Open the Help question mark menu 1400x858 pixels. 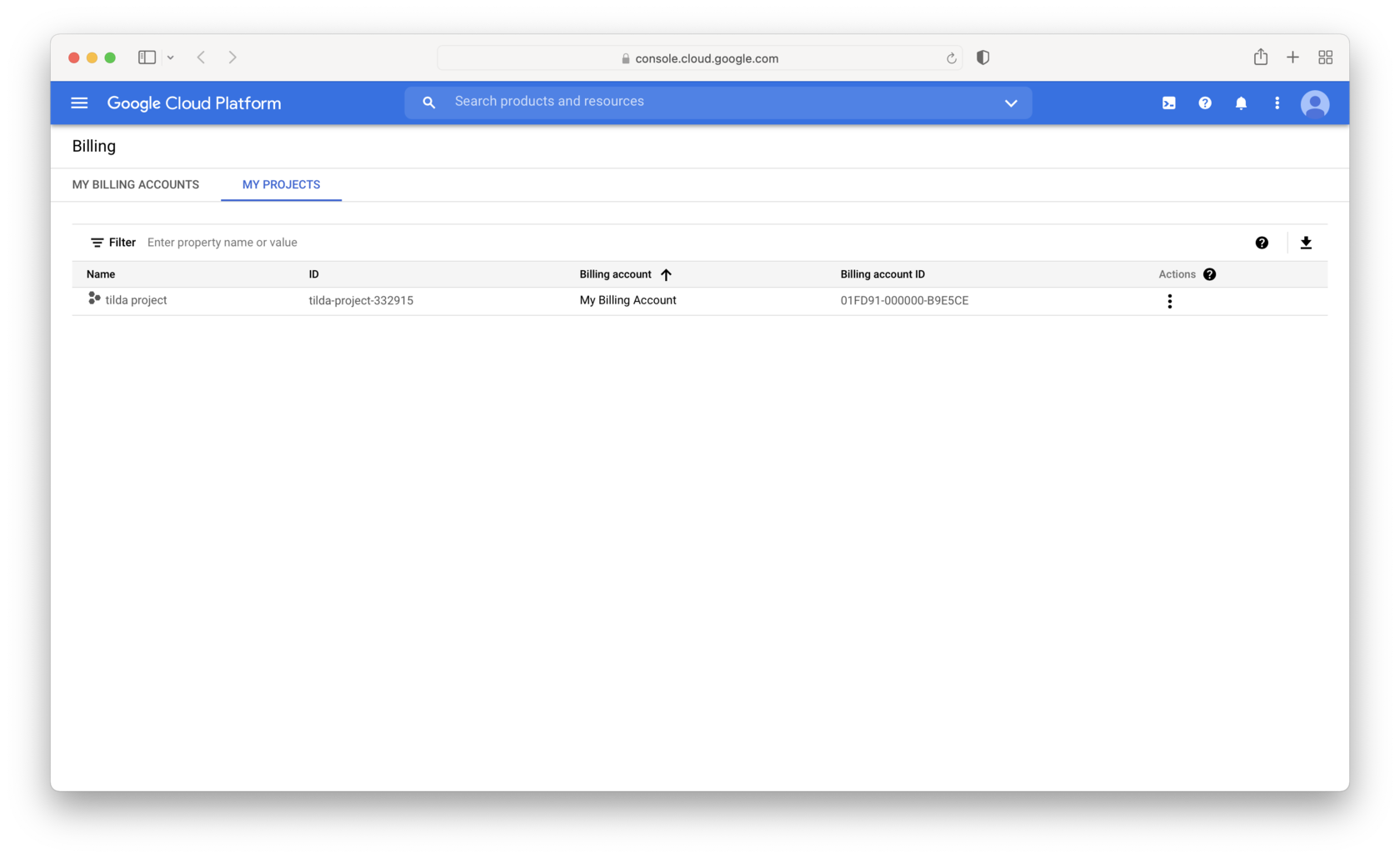point(1205,103)
